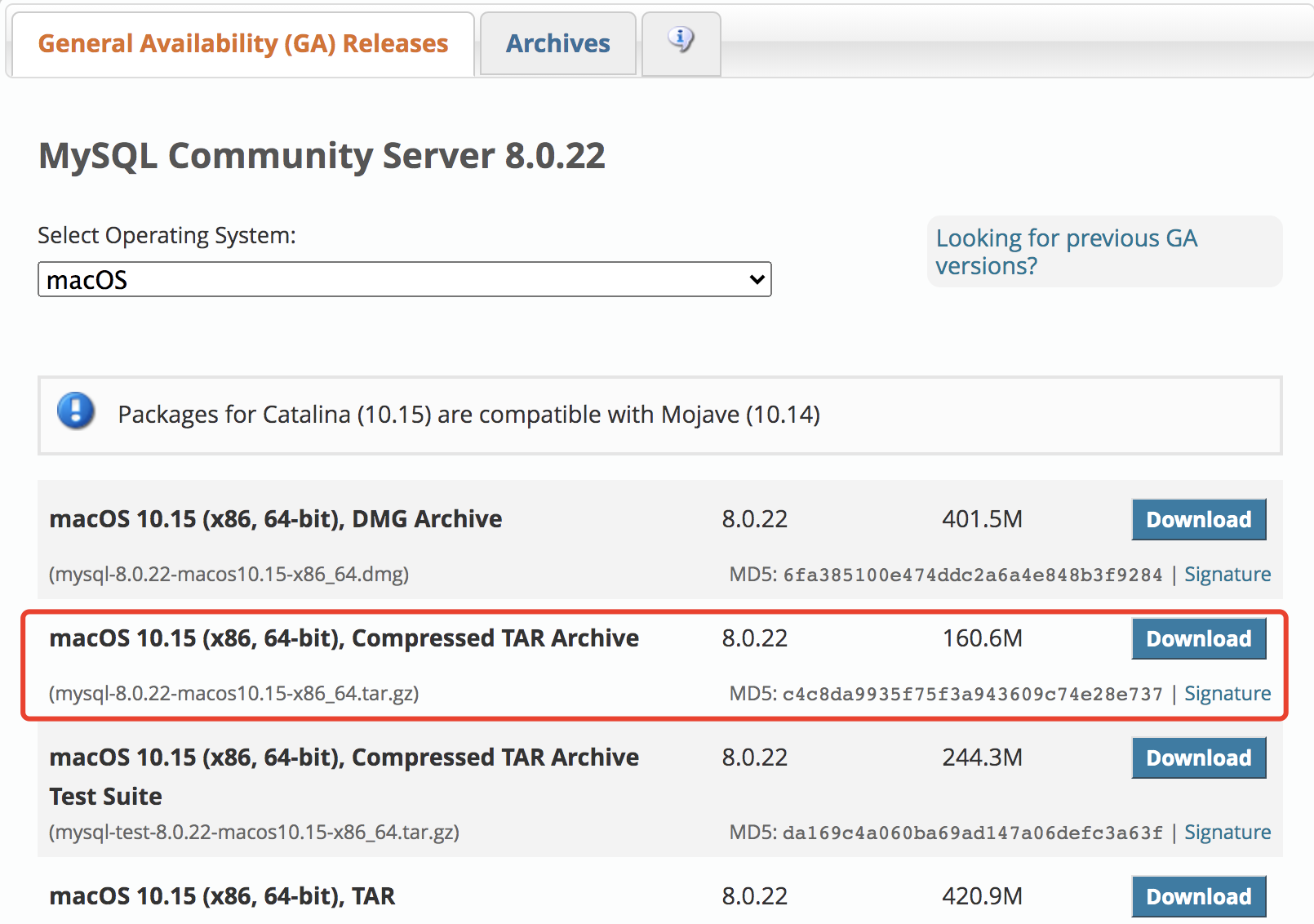The width and height of the screenshot is (1314, 924).
Task: Click the 244.3M file size value
Action: (983, 757)
